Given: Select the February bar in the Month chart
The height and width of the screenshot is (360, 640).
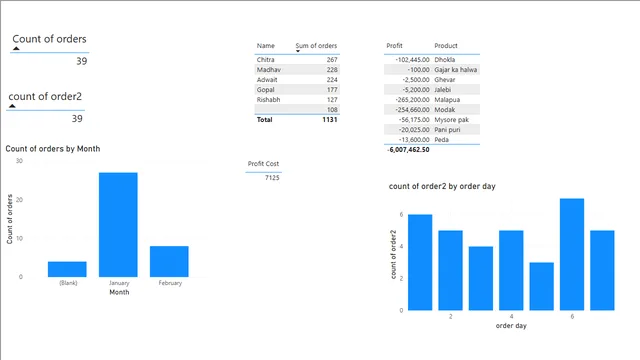Looking at the screenshot, I should pyautogui.click(x=169, y=261).
